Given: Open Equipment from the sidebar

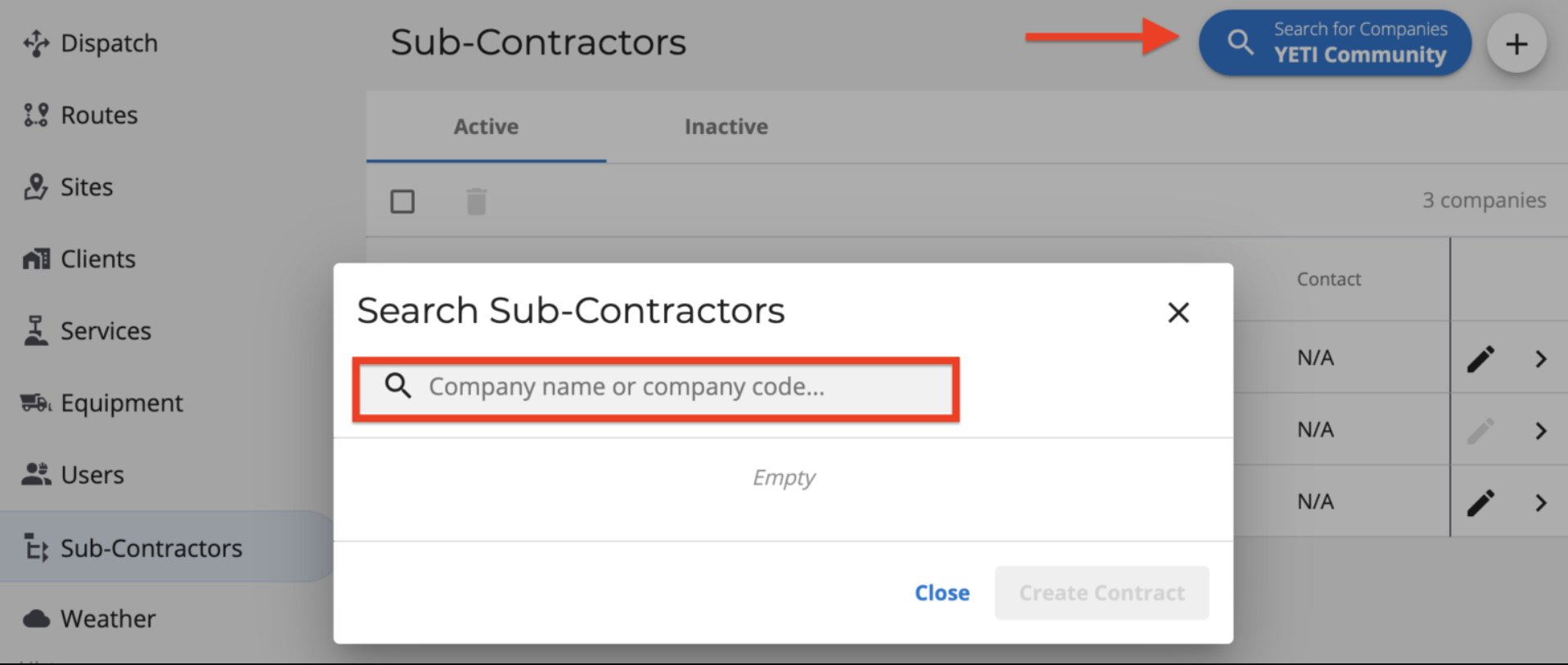Looking at the screenshot, I should pyautogui.click(x=102, y=403).
